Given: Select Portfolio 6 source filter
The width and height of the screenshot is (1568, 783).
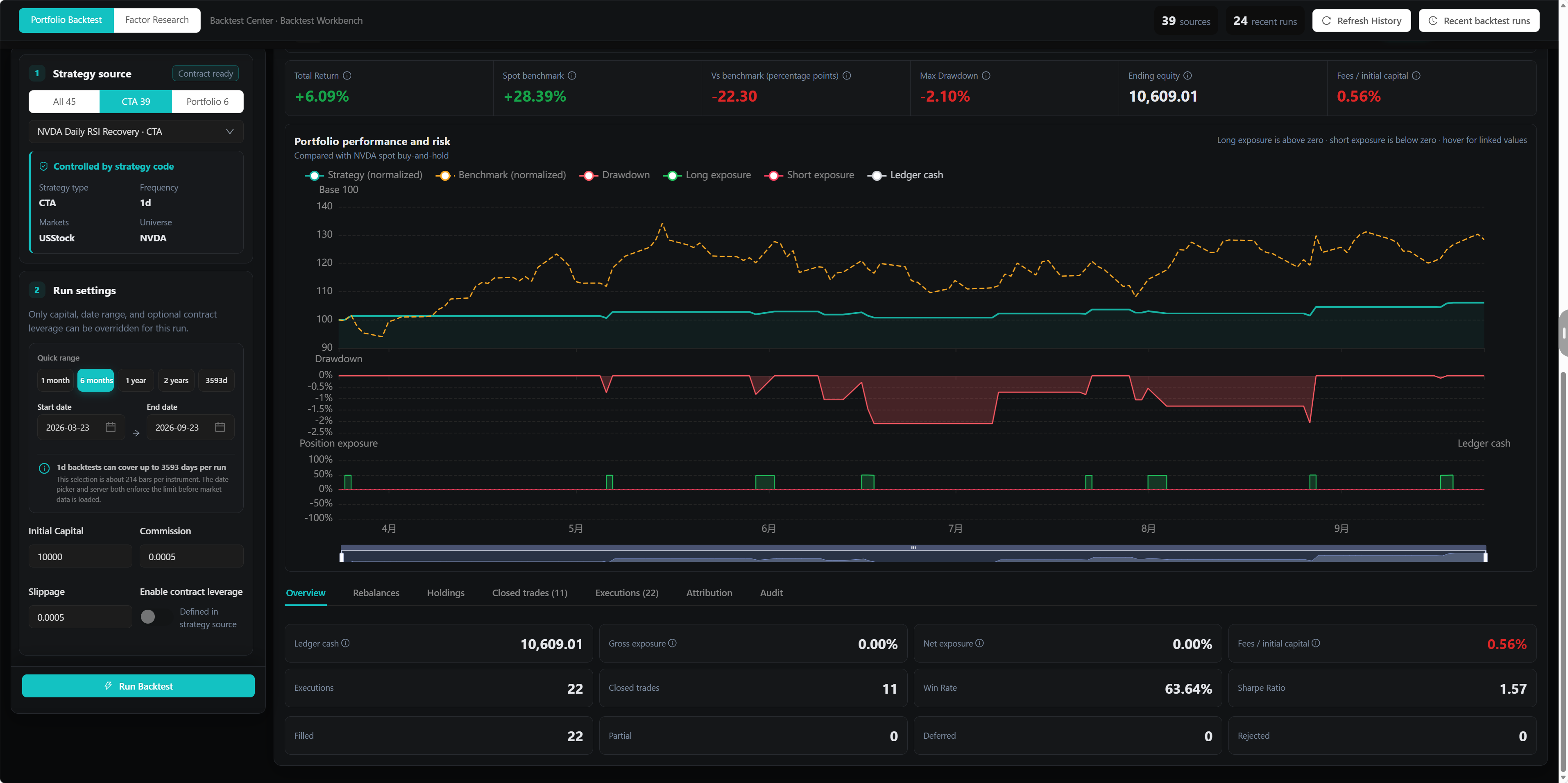Looking at the screenshot, I should point(208,101).
